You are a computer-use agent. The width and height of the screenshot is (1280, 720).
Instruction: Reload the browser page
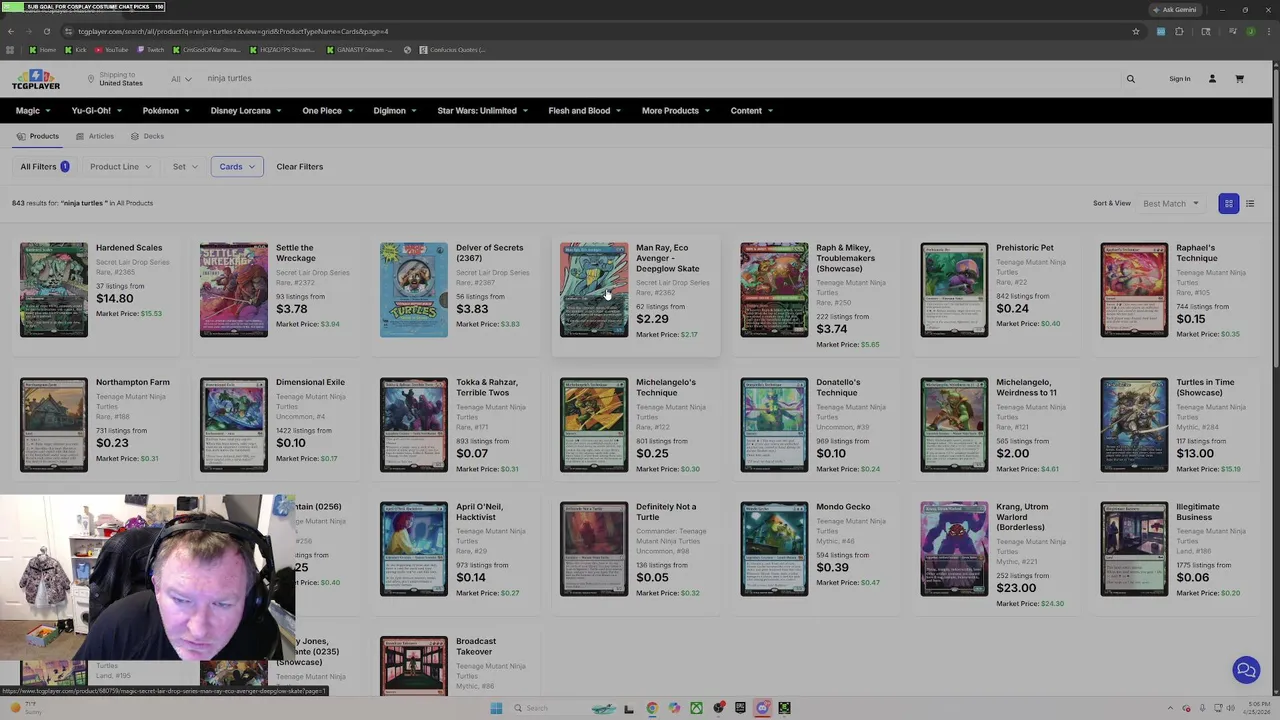point(46,31)
